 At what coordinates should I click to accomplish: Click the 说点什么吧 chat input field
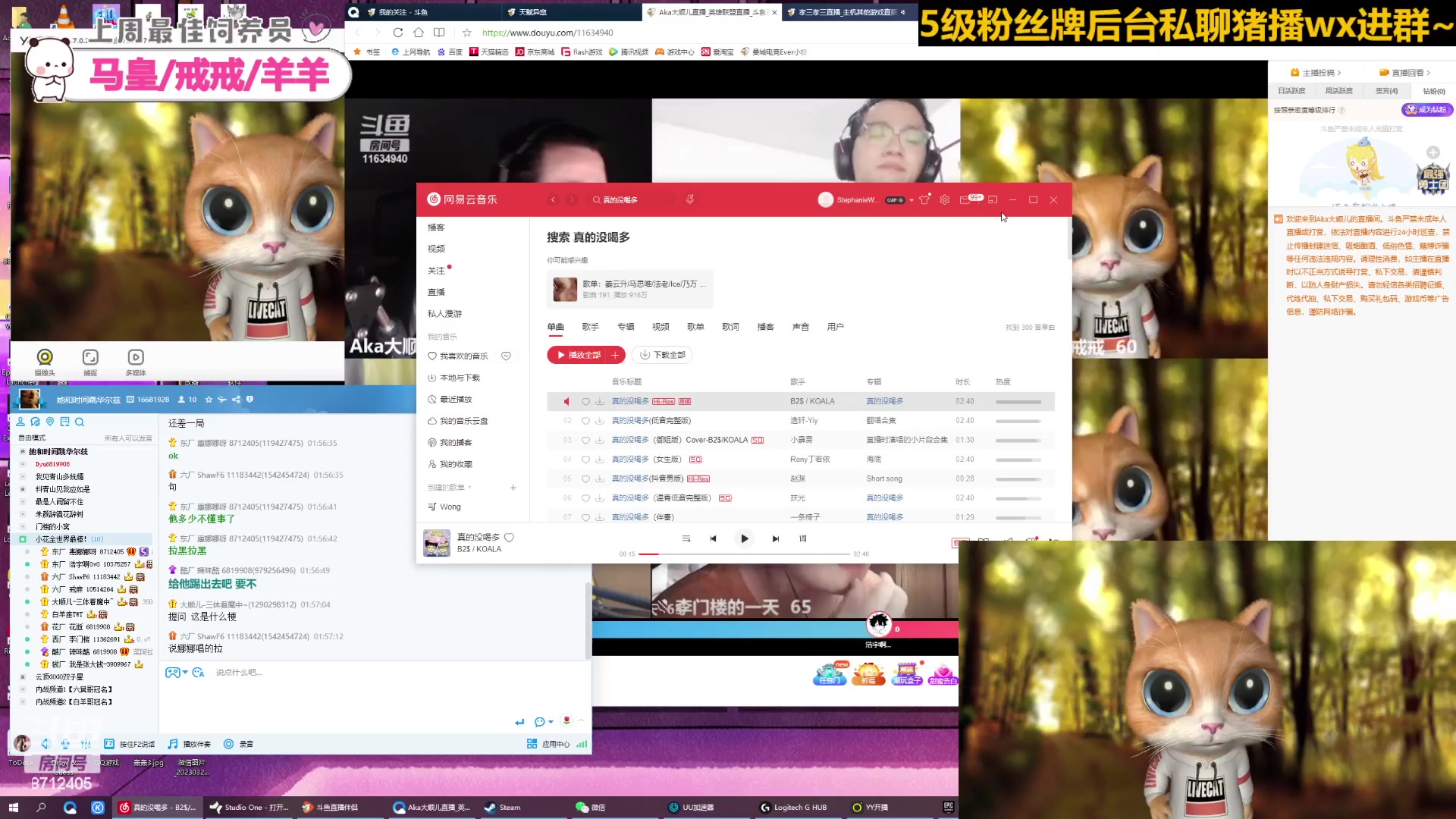point(303,673)
